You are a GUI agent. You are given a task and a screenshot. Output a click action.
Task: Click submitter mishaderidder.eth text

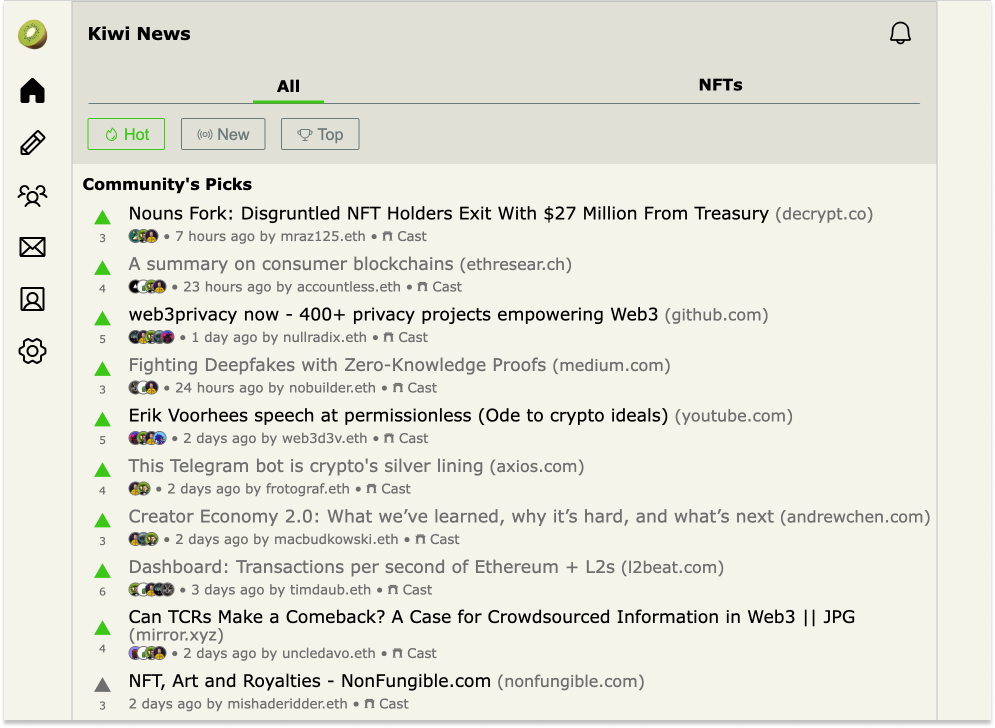[287, 704]
